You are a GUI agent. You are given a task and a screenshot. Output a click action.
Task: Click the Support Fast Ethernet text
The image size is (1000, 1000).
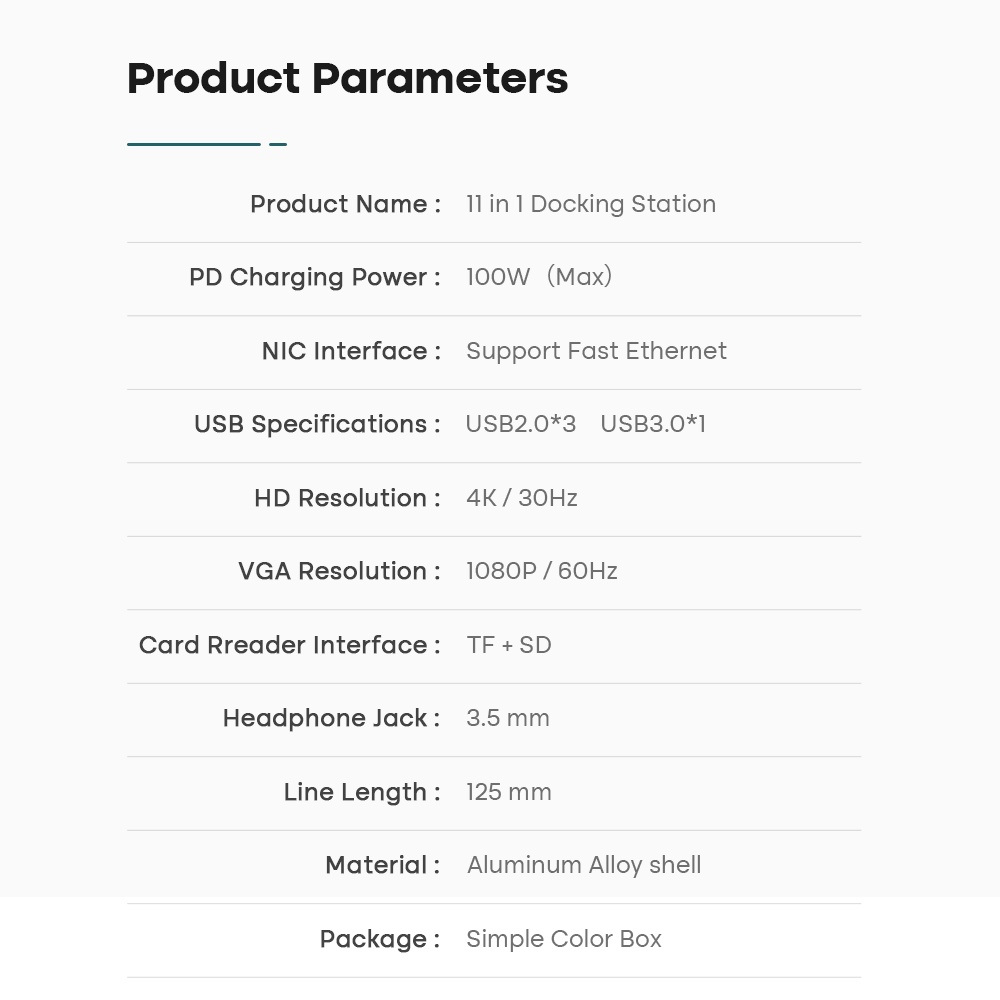(x=596, y=351)
